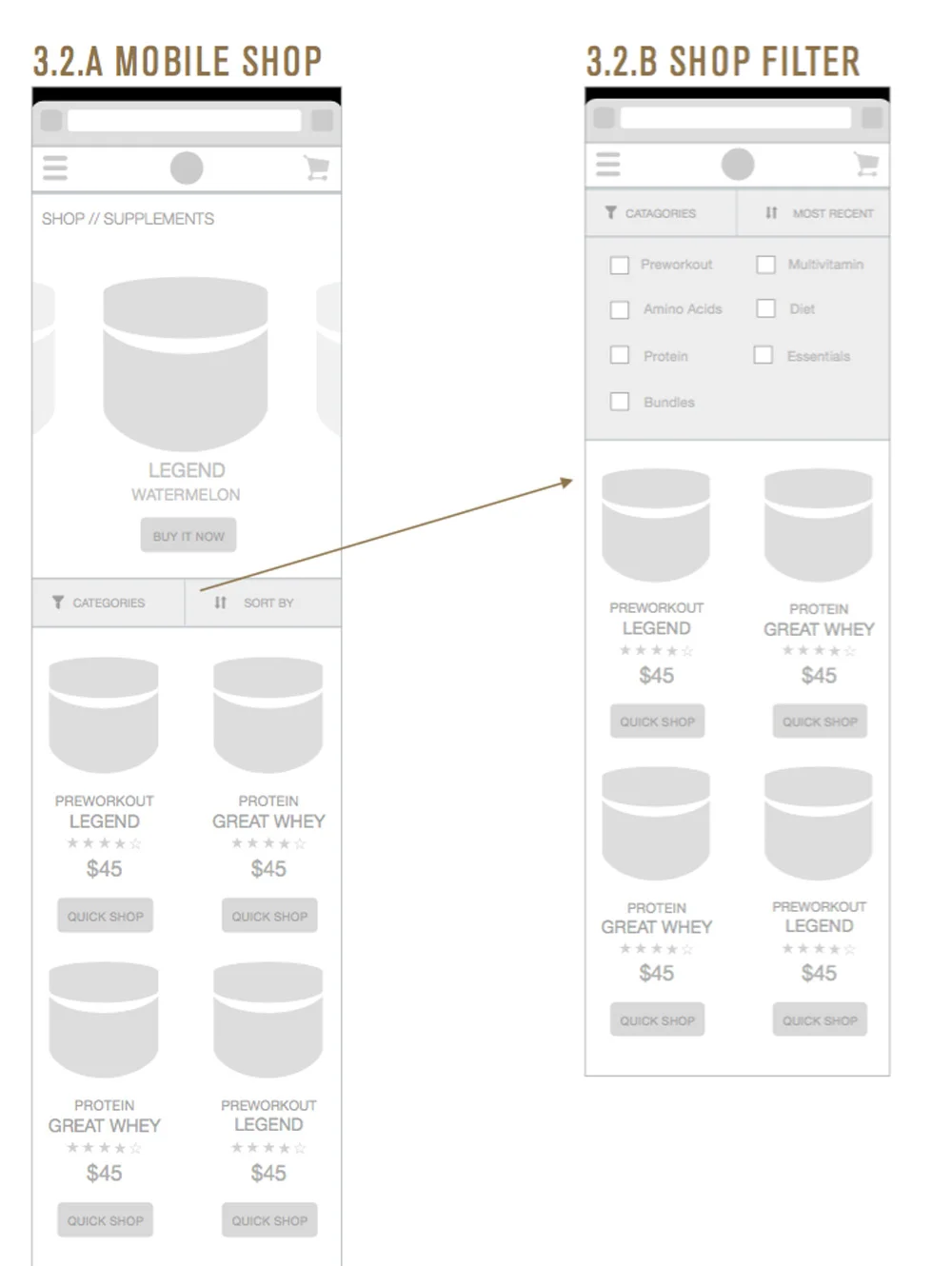Viewport: 952px width, 1266px height.
Task: Click round logo in Mobile Shop header
Action: [x=187, y=168]
